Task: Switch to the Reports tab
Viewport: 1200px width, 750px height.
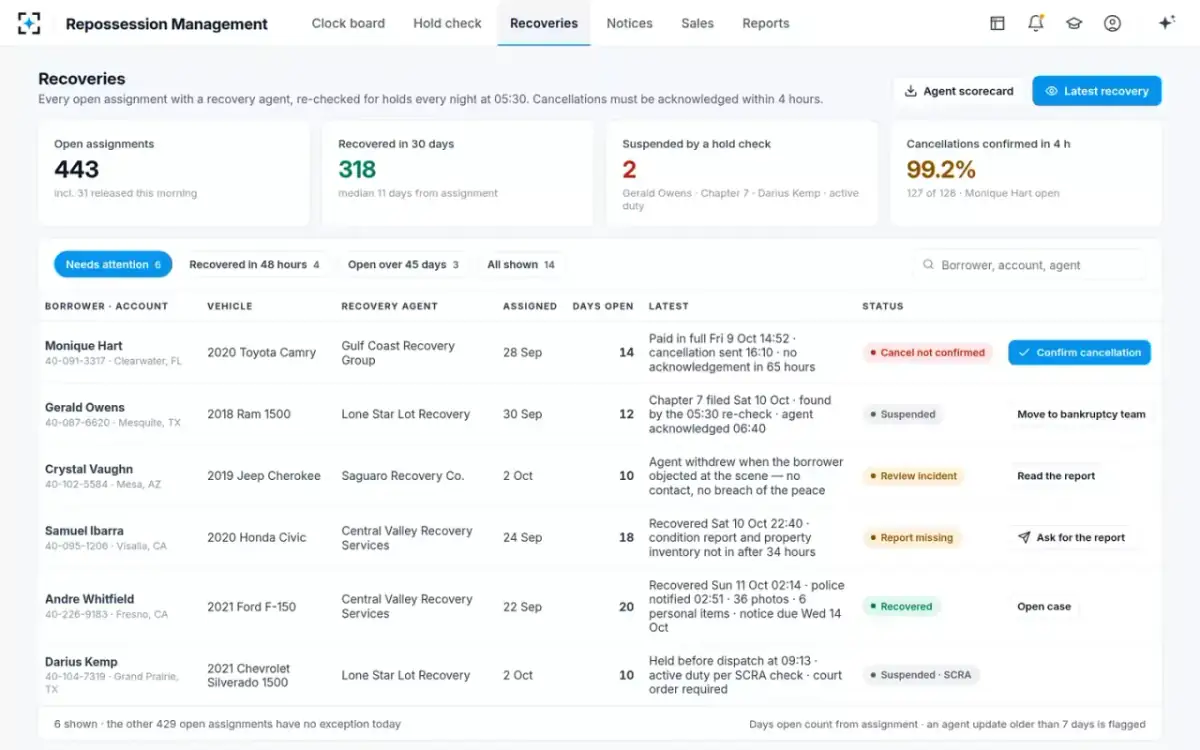Action: tap(766, 23)
